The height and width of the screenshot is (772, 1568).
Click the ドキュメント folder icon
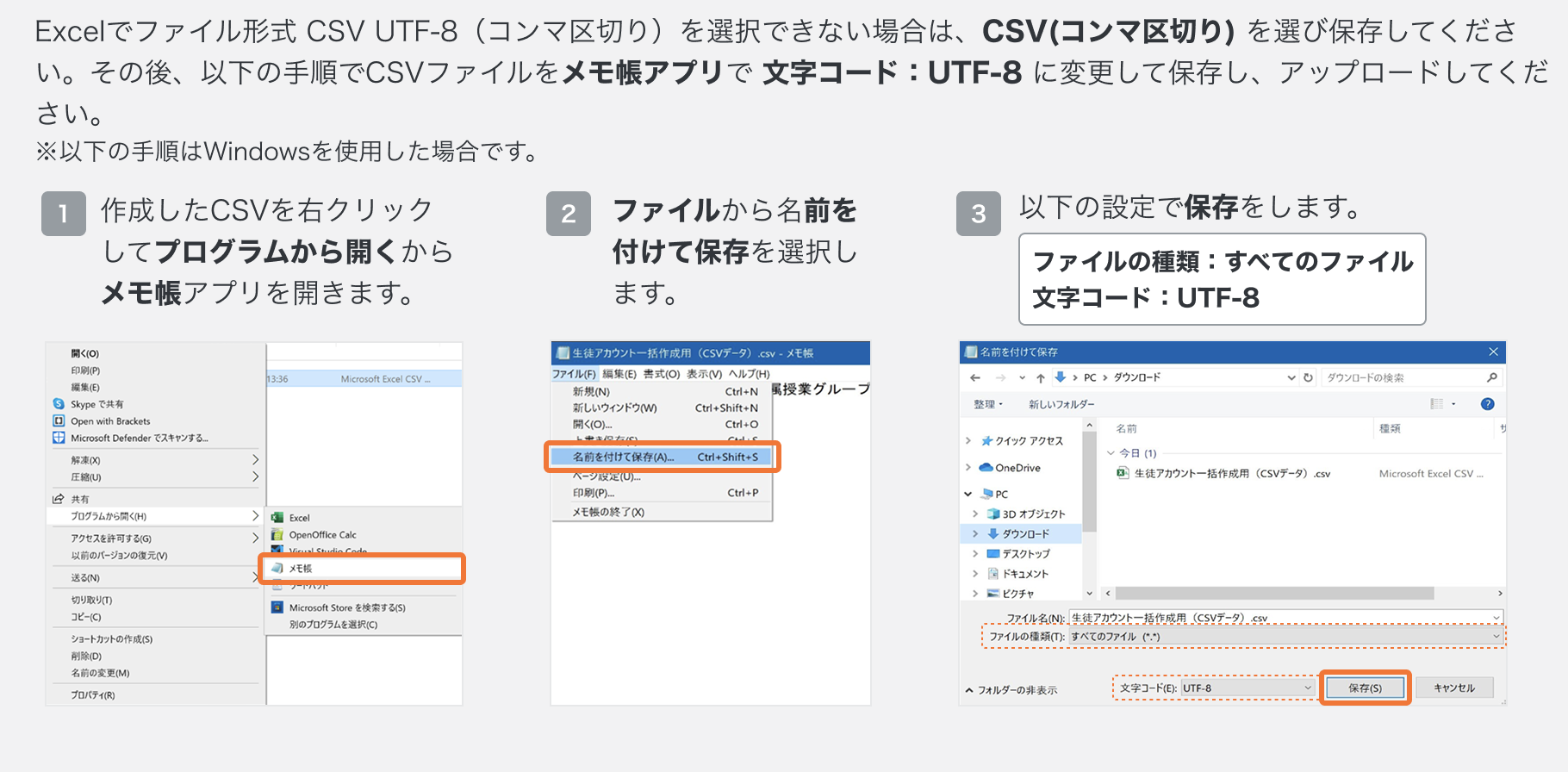tap(993, 573)
